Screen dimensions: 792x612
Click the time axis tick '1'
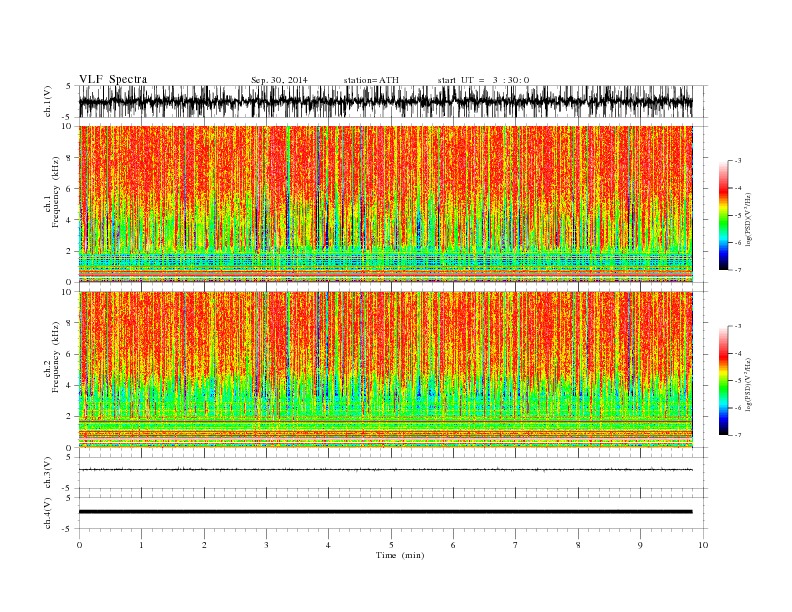pyautogui.click(x=141, y=545)
